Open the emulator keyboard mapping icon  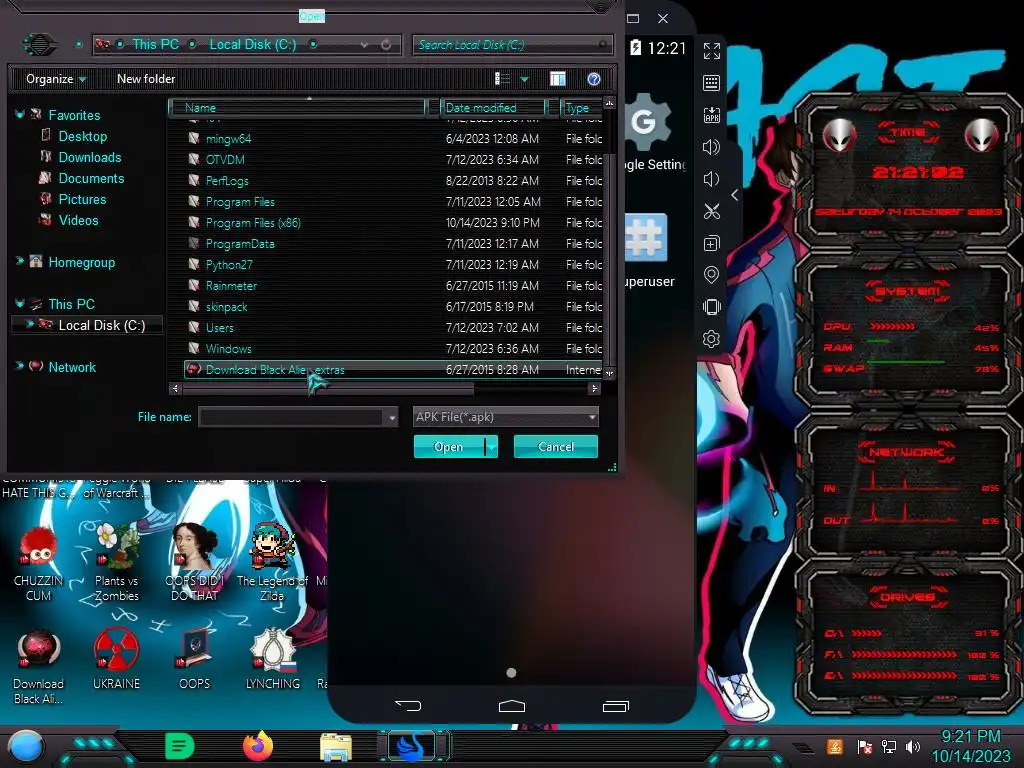click(x=711, y=83)
